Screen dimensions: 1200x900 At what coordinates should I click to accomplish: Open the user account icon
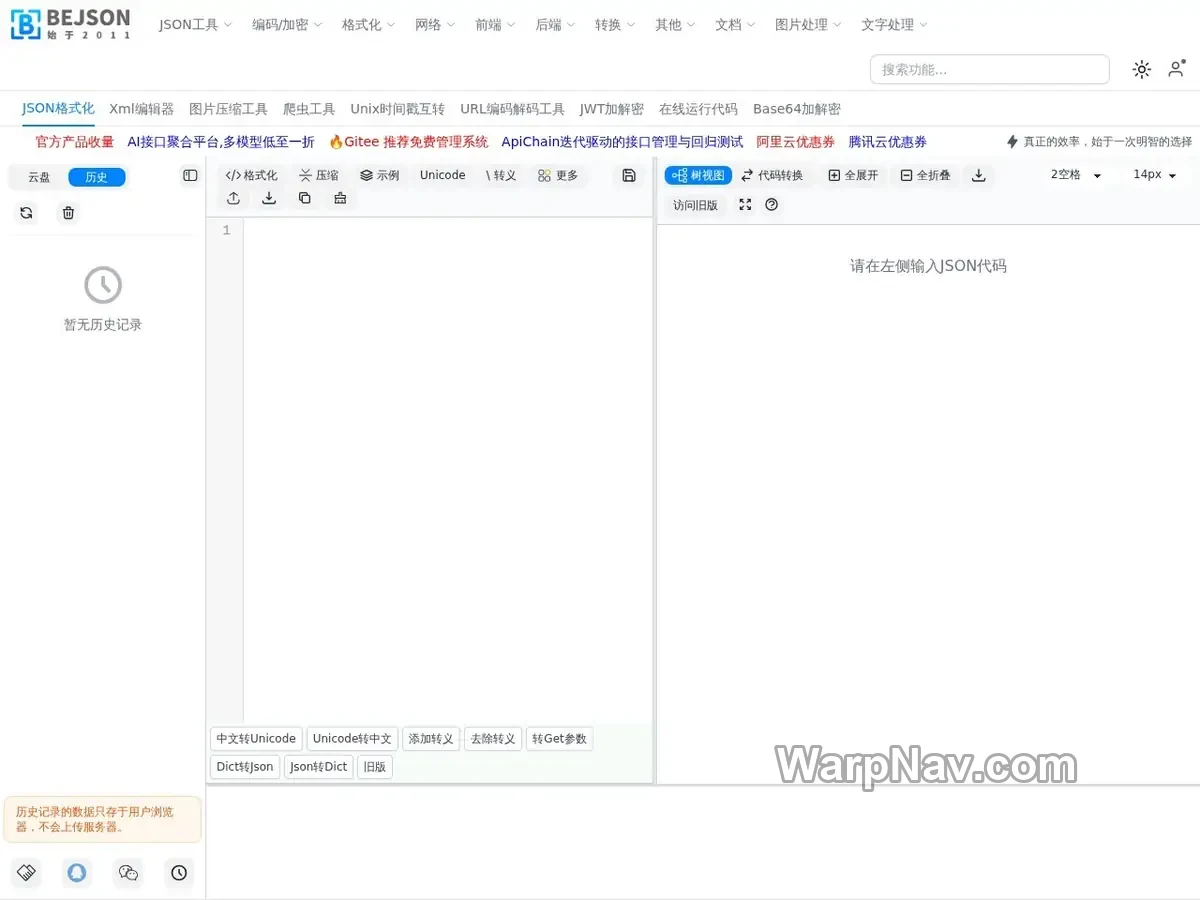click(x=1176, y=69)
